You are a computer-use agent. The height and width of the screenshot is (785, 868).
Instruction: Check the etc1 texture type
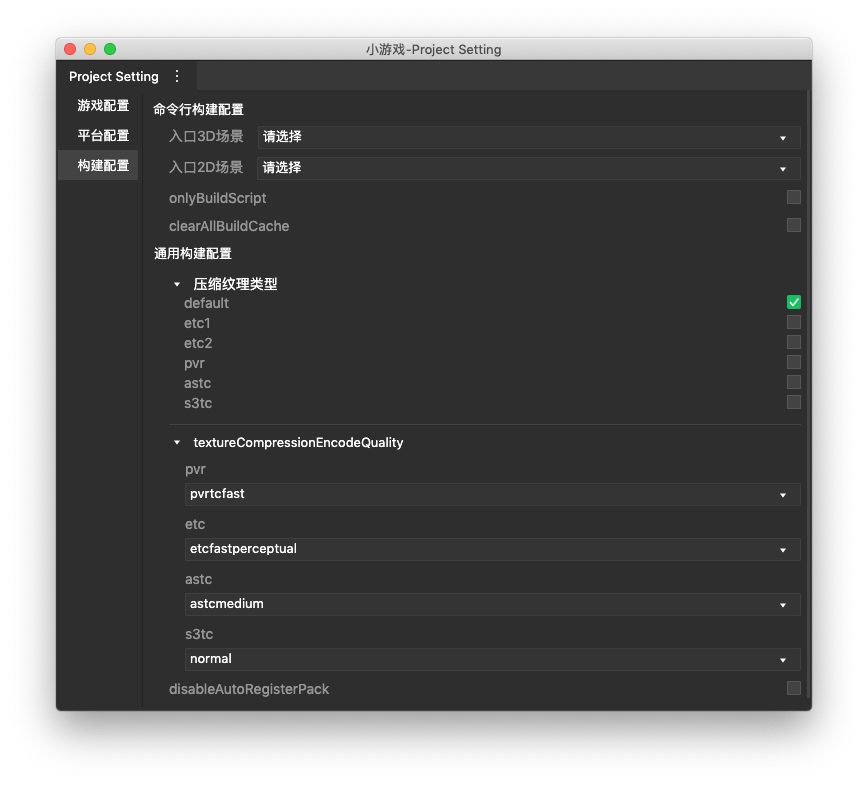[x=793, y=322]
